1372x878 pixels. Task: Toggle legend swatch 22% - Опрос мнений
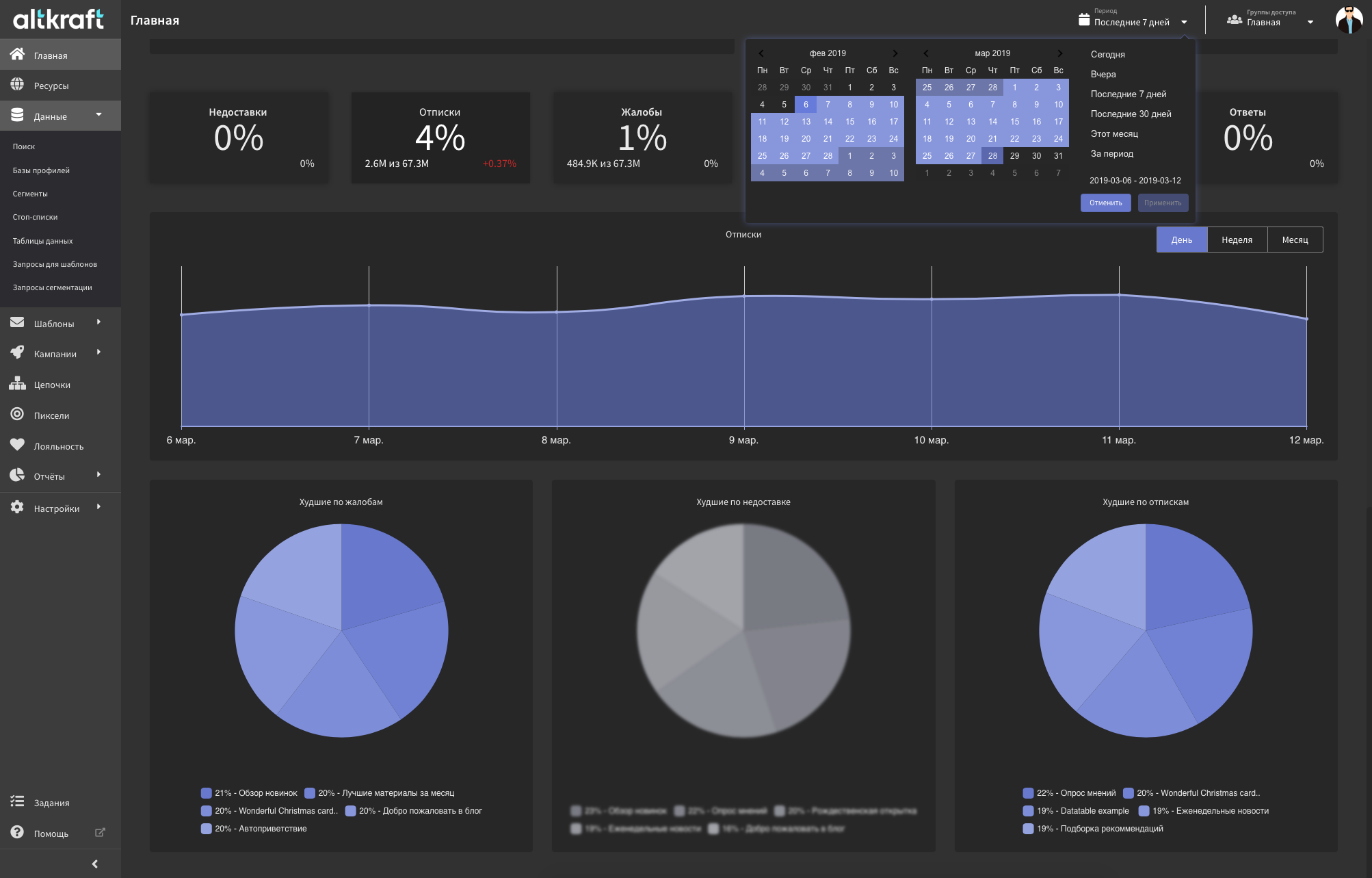pyautogui.click(x=1028, y=793)
